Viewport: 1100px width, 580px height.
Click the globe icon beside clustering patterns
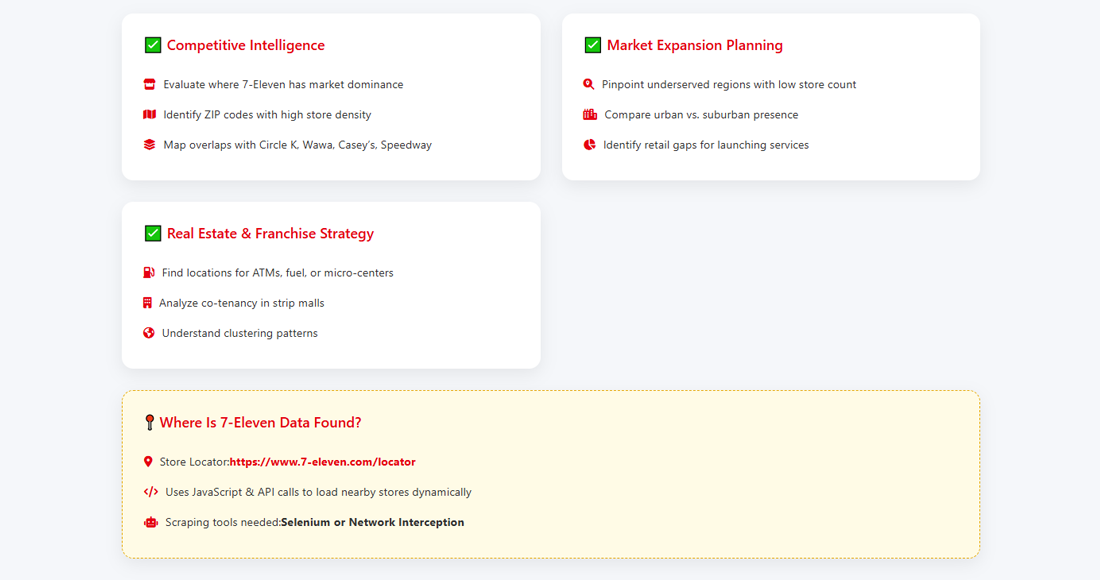point(149,333)
